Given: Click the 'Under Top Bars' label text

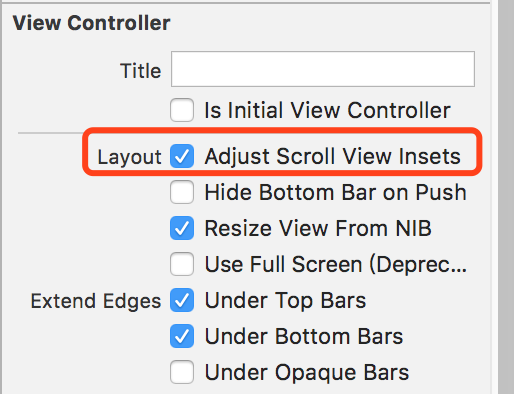Looking at the screenshot, I should [285, 301].
